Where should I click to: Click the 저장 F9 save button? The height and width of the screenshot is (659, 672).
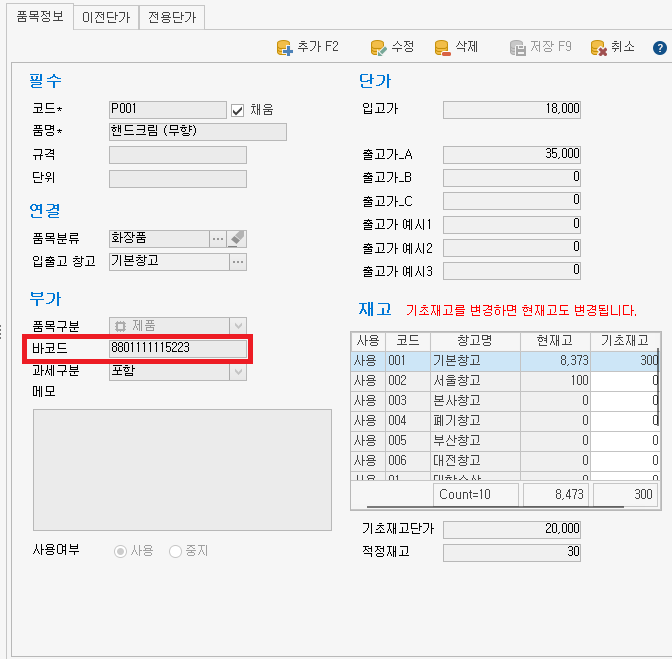[x=540, y=47]
